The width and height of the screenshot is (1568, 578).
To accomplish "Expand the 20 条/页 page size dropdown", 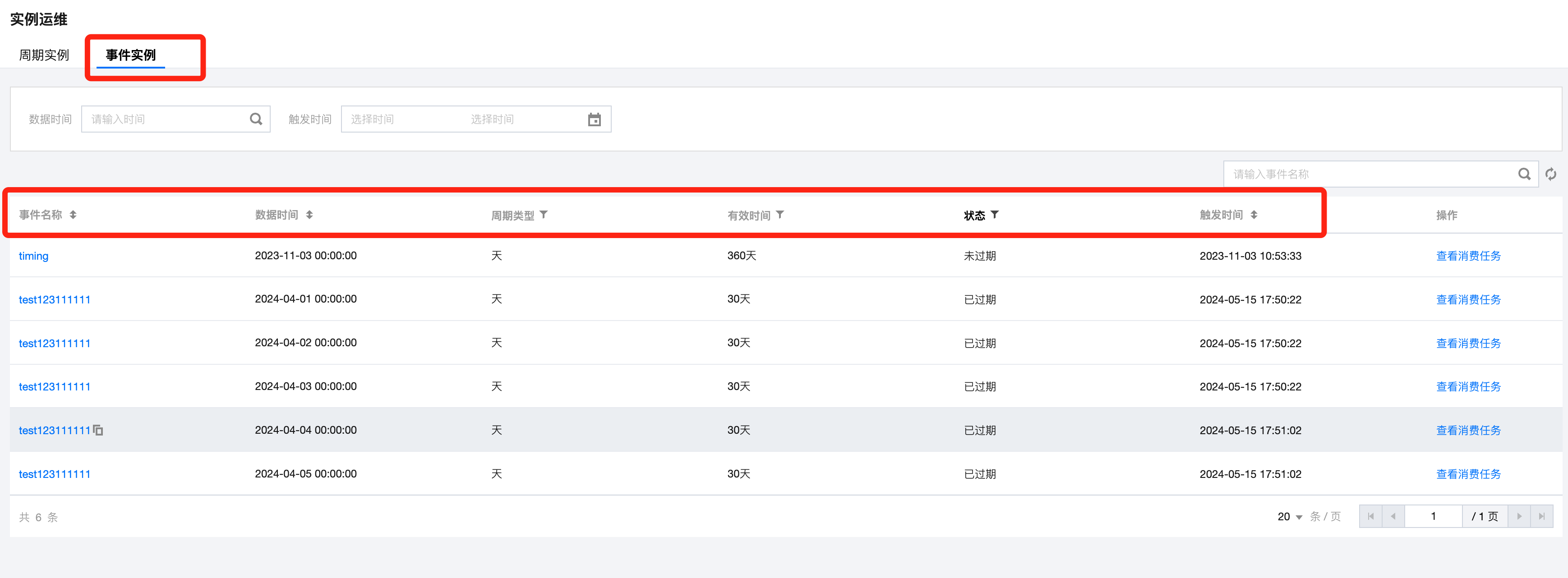I will point(1290,517).
